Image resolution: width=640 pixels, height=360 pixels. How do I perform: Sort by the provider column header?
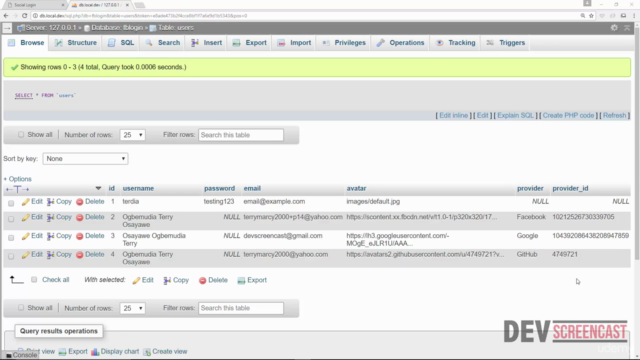coord(530,188)
